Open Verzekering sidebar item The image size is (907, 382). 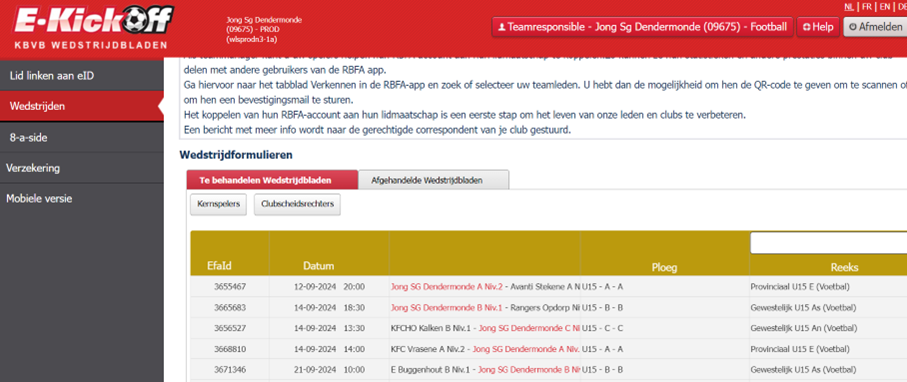point(82,168)
